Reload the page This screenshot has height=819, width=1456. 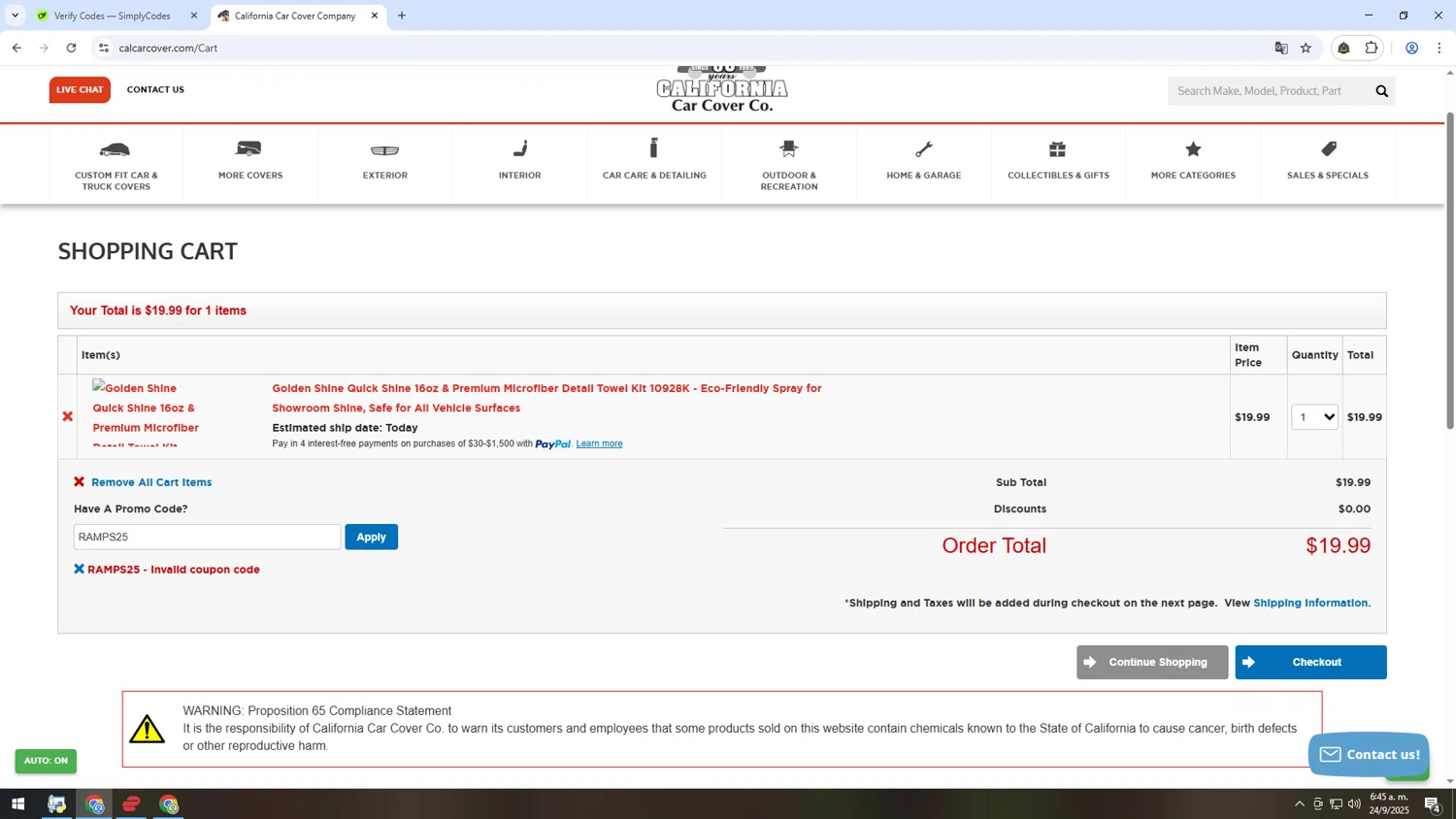click(71, 48)
